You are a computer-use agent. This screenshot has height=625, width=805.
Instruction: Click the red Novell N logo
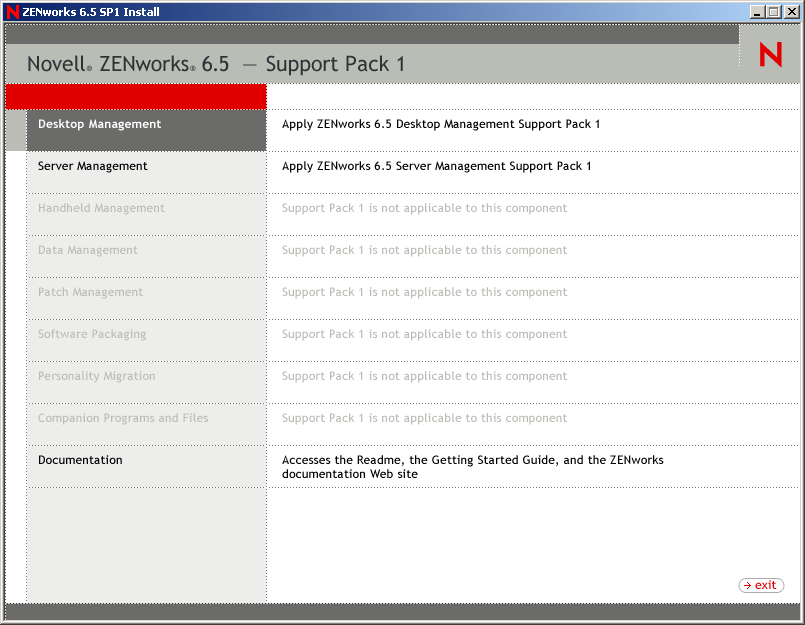(x=769, y=54)
